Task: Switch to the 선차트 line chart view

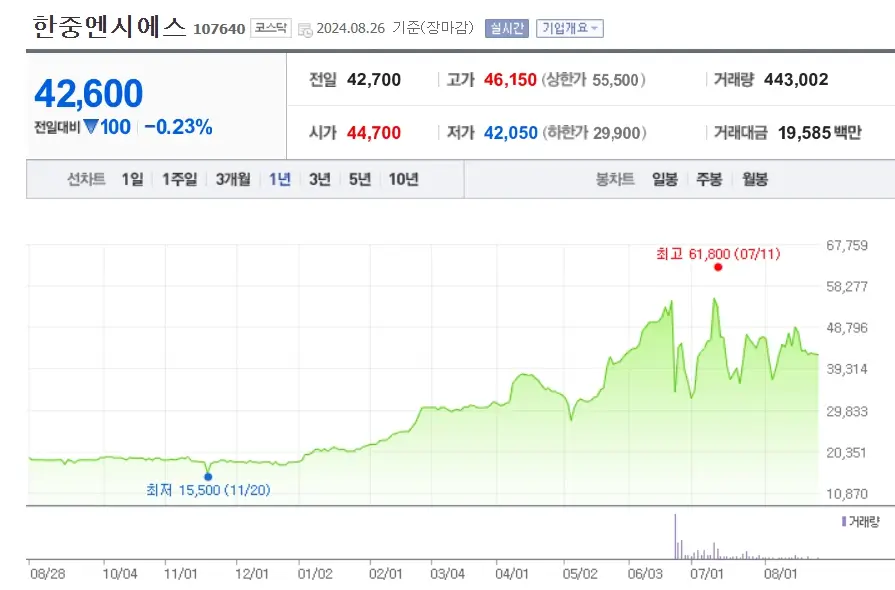Action: (x=84, y=180)
